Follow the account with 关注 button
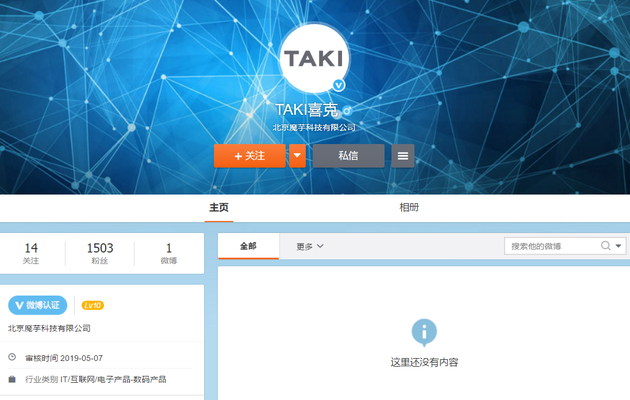630x400 pixels. pyautogui.click(x=250, y=155)
